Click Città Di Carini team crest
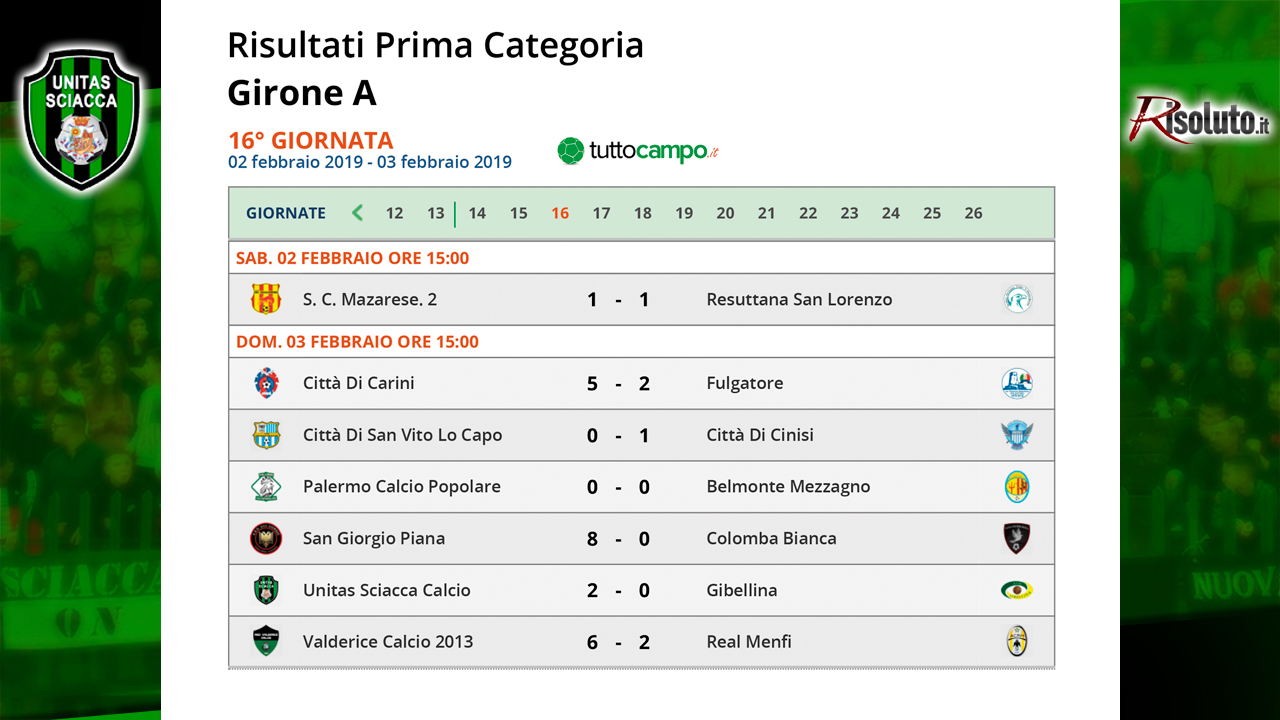Viewport: 1280px width, 720px height. tap(265, 383)
